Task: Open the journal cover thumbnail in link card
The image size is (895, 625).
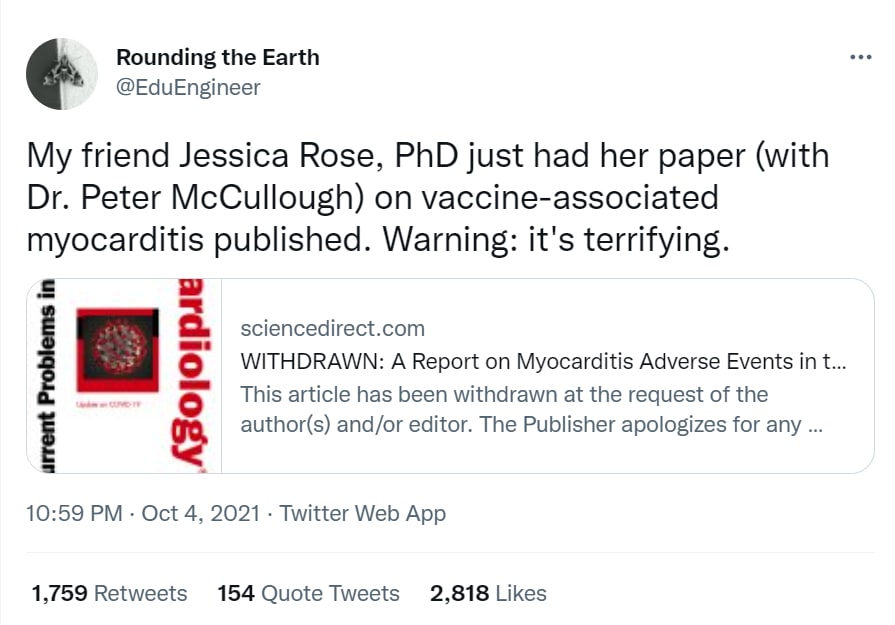Action: (x=125, y=376)
